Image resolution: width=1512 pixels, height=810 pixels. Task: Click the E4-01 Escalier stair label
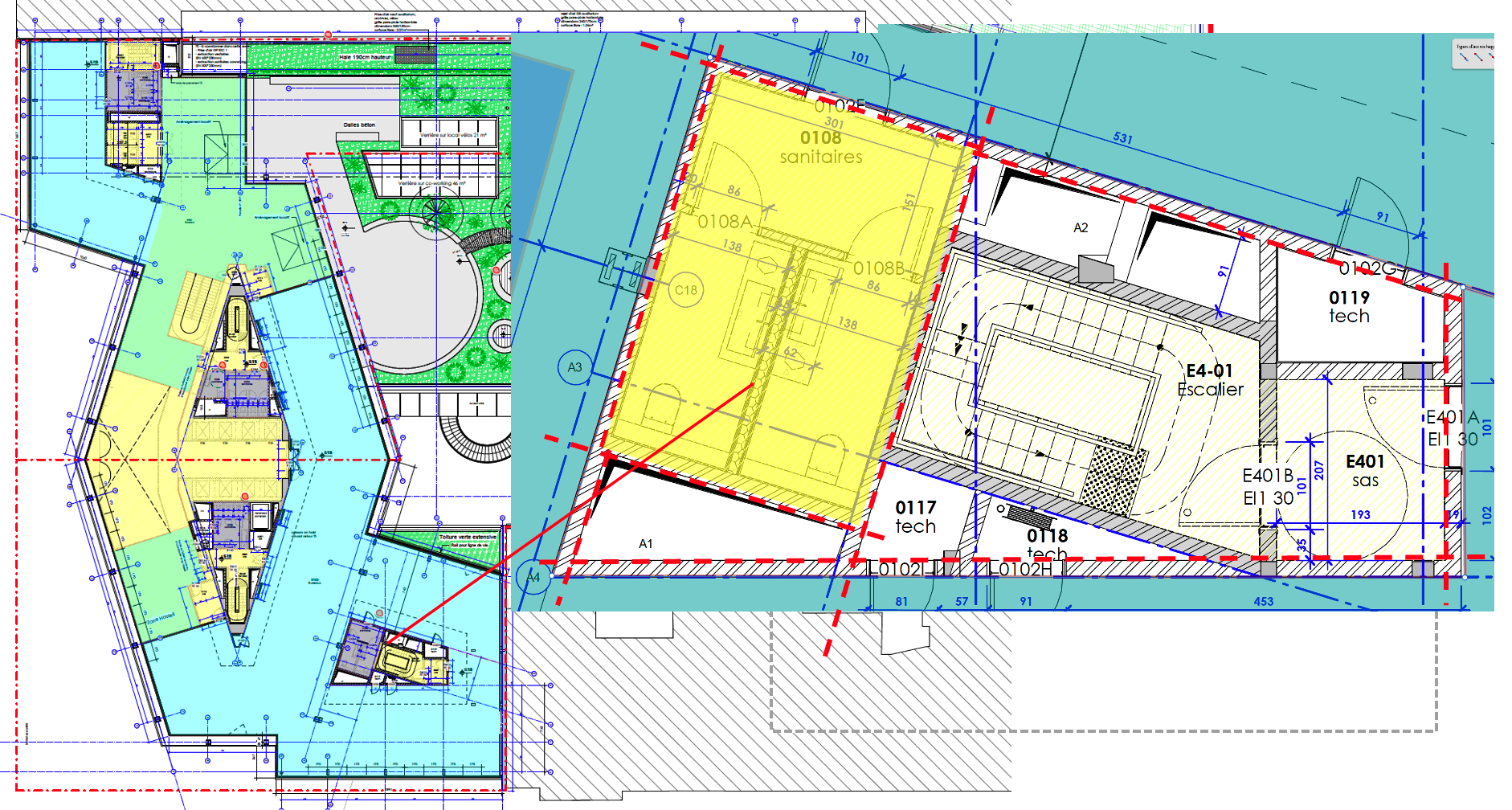point(1210,380)
